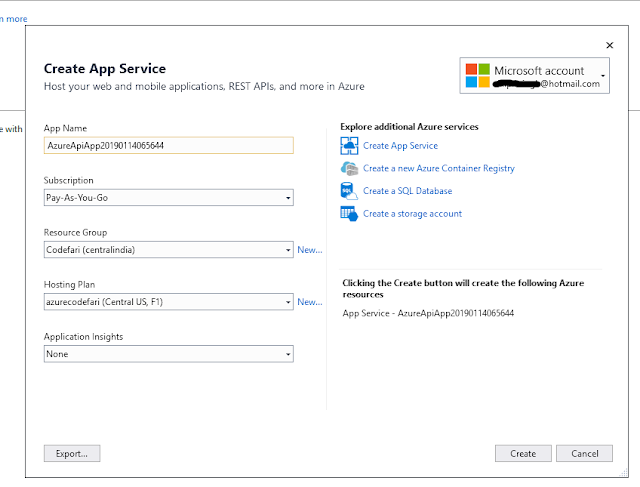Viewport: 640px width, 487px height.
Task: Expand the Resource Group Codefari dropdown
Action: click(169, 250)
